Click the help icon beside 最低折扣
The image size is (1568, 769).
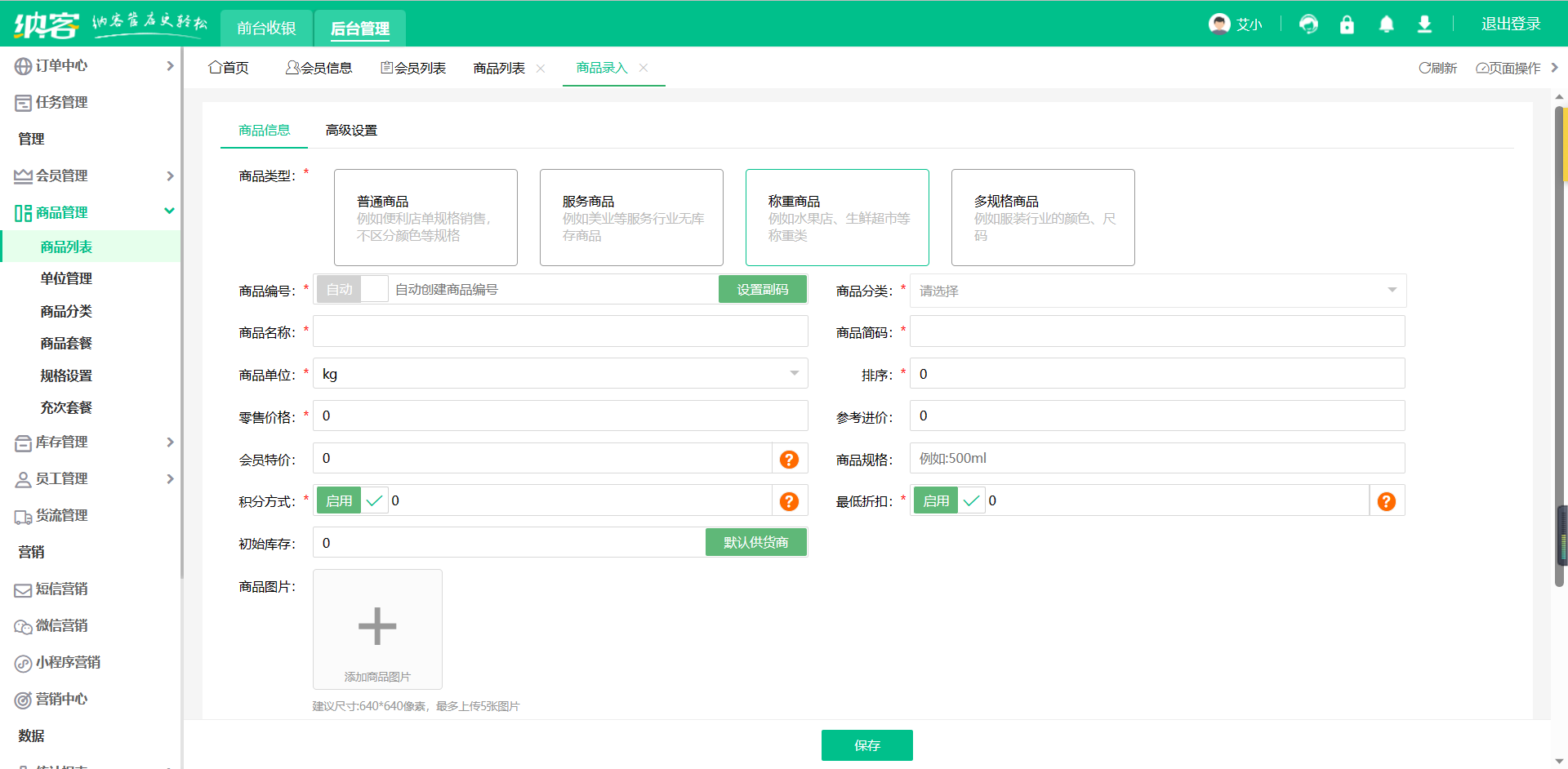coord(1386,500)
